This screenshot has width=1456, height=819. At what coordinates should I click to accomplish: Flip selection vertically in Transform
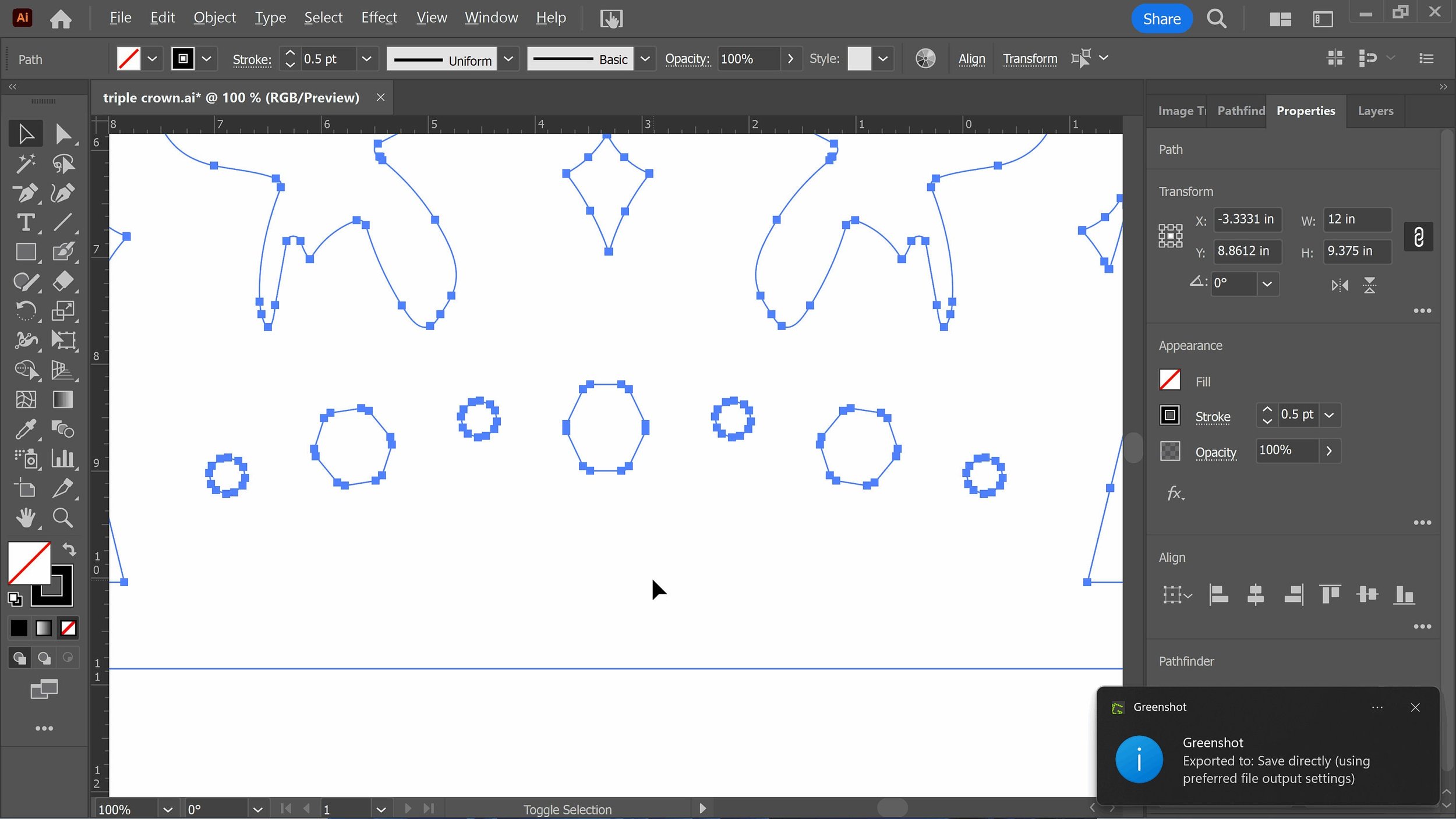pyautogui.click(x=1369, y=285)
